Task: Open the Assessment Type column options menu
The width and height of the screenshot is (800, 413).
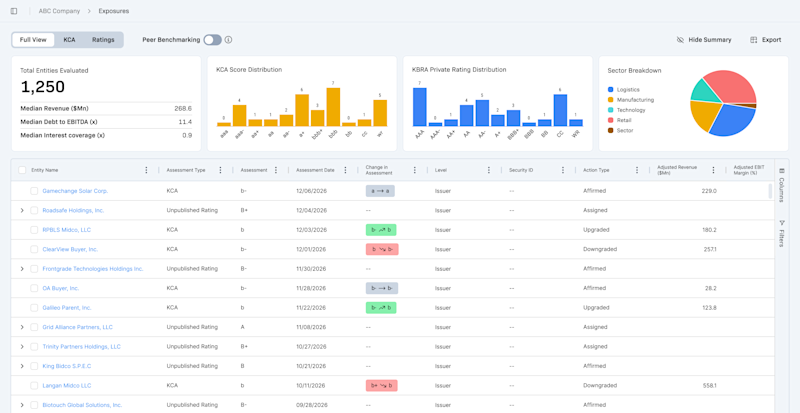Action: [220, 170]
